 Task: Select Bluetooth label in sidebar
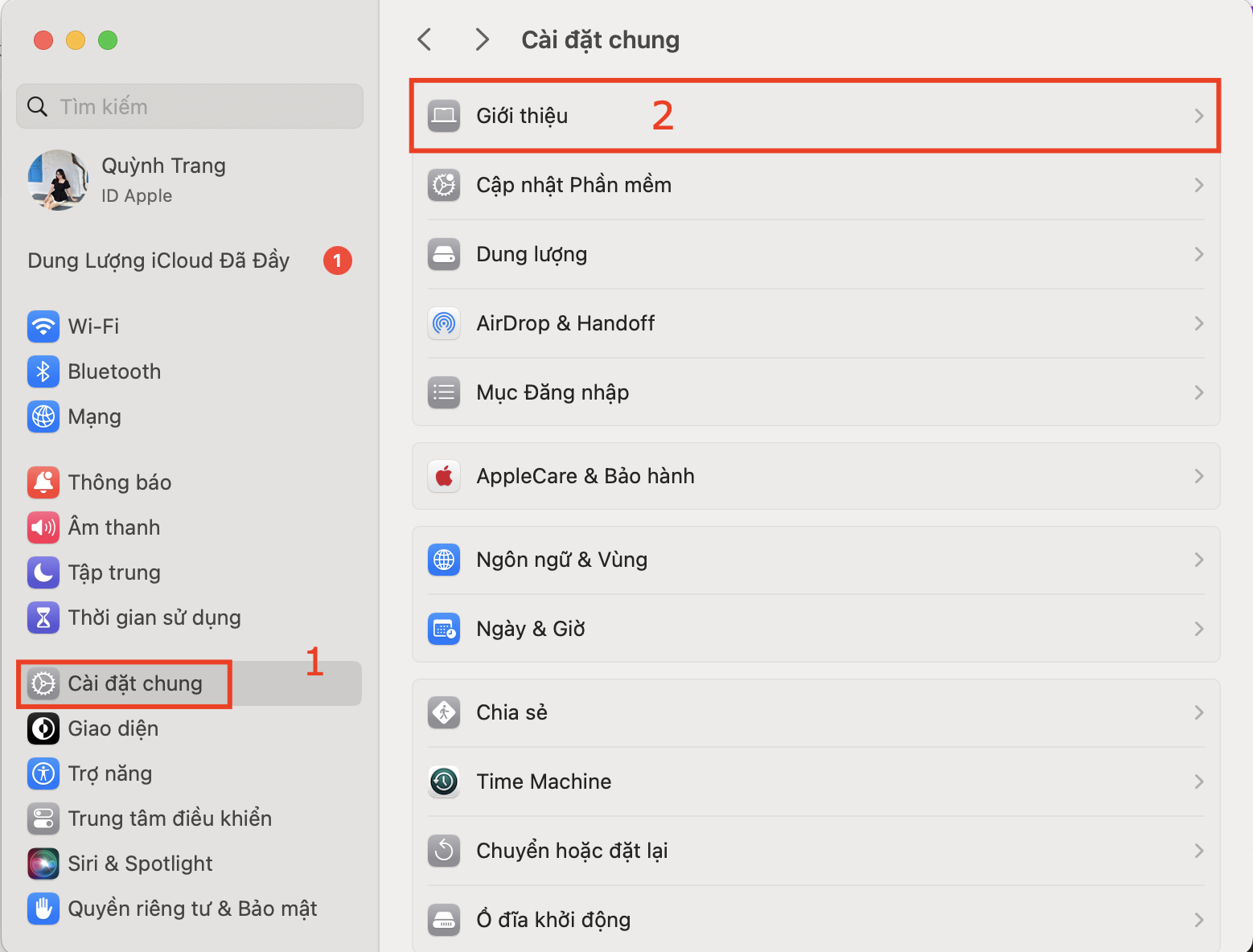click(114, 371)
